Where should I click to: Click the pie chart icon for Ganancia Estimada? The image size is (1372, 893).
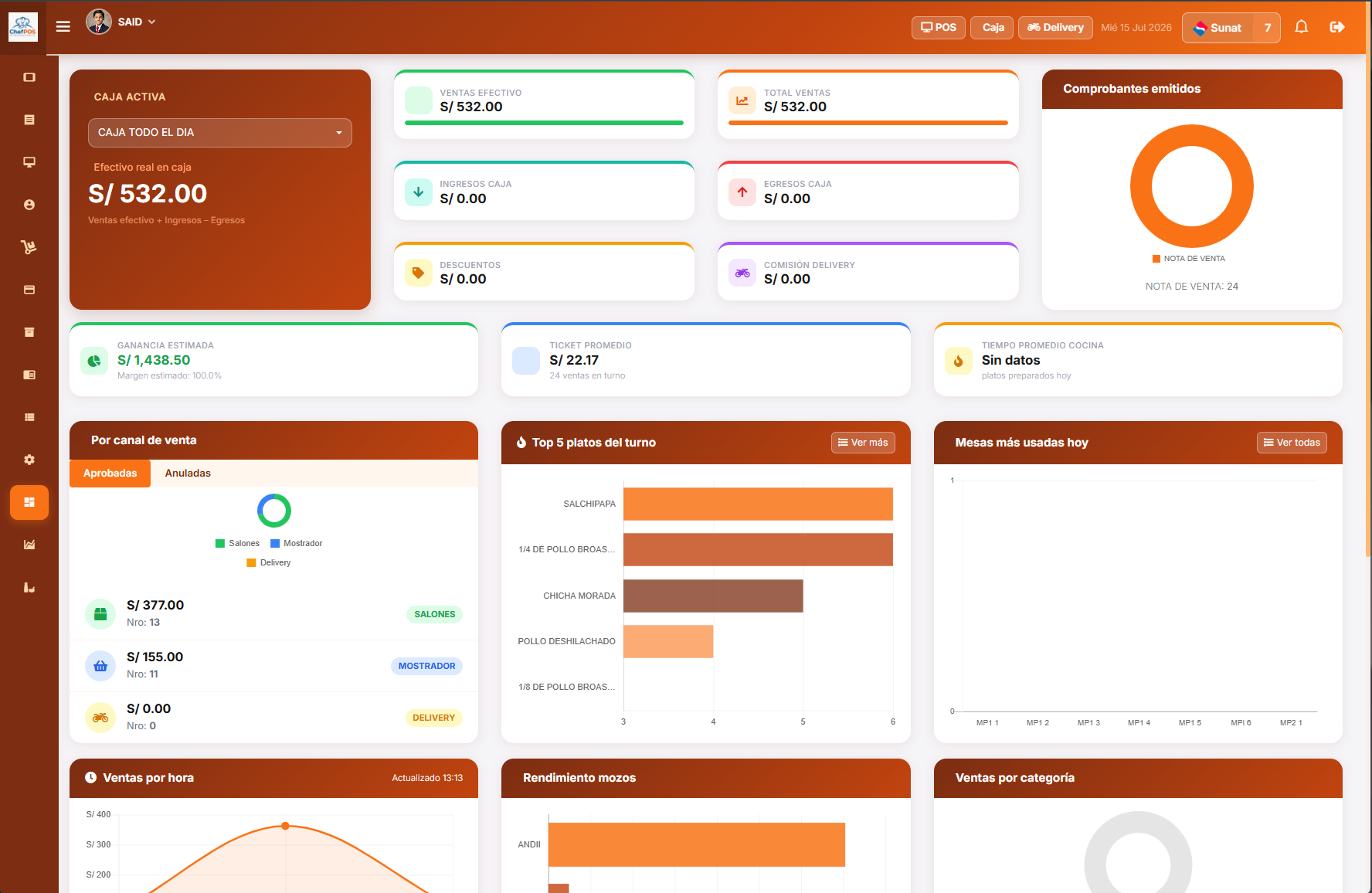click(x=94, y=361)
